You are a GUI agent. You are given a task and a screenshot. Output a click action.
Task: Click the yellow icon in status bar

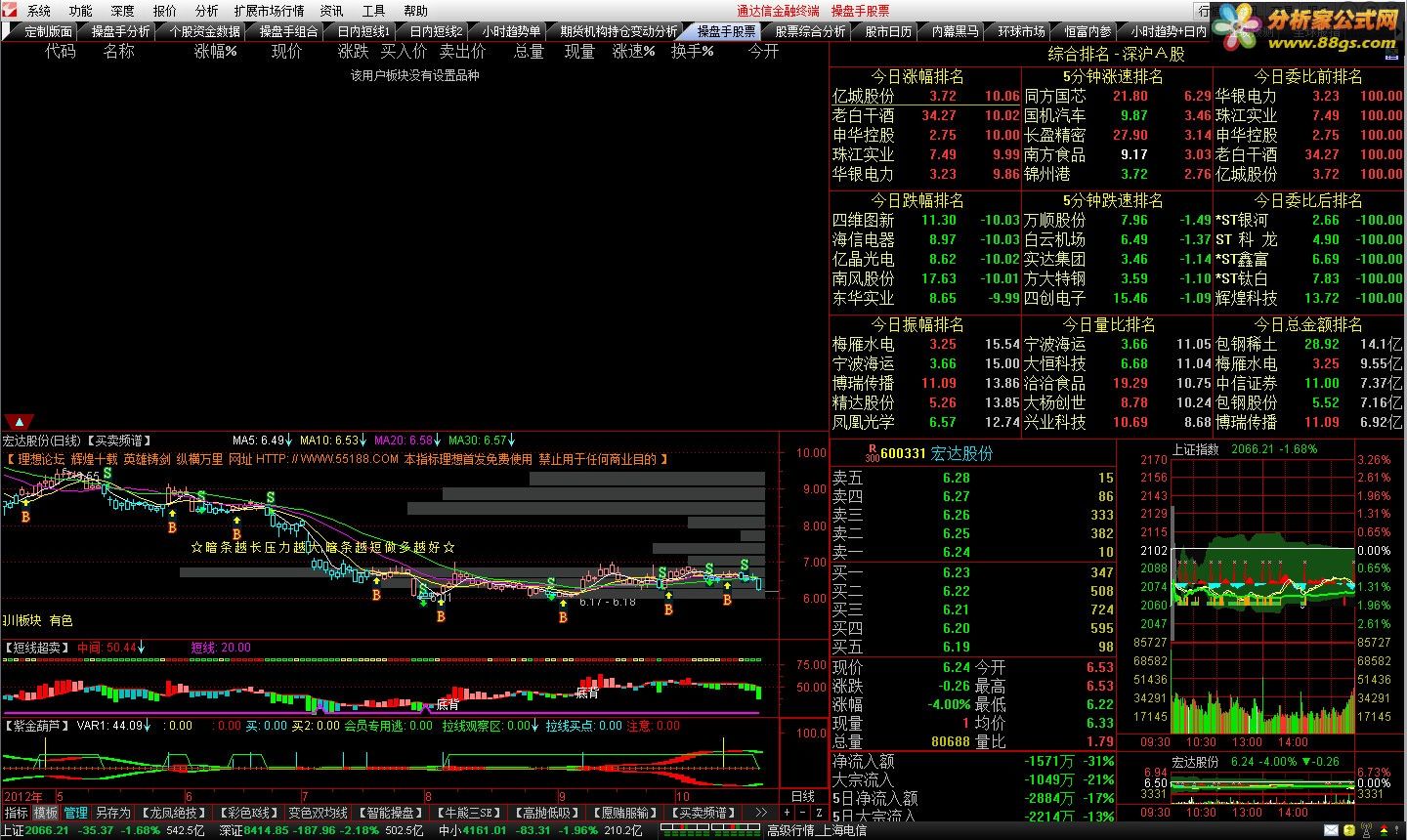1349,830
